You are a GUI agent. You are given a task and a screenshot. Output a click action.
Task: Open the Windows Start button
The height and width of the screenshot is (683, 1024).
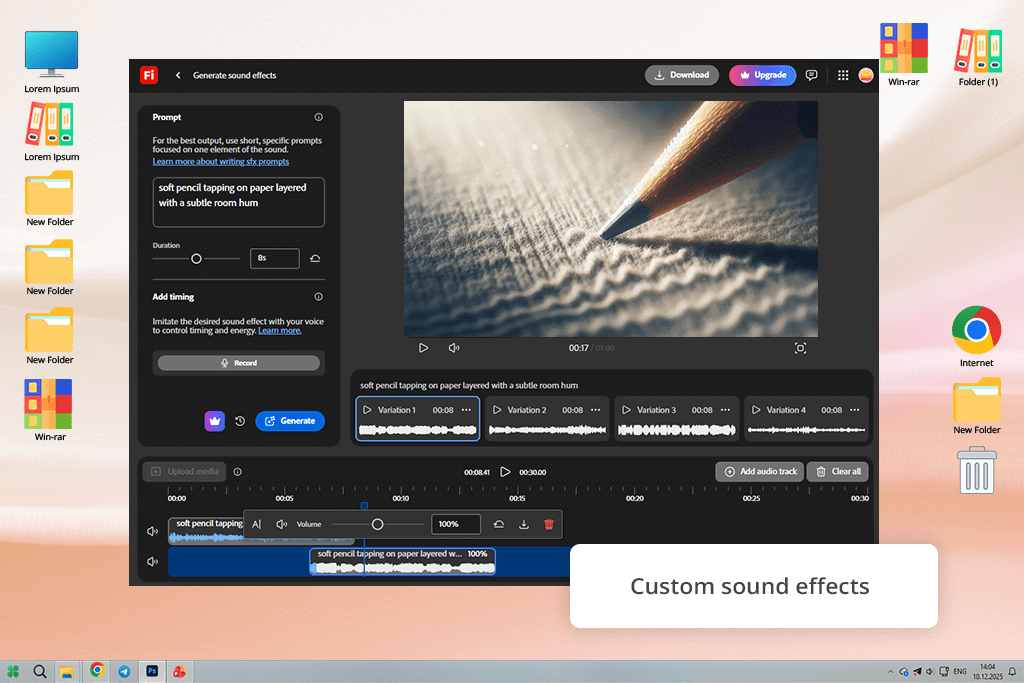pos(13,671)
